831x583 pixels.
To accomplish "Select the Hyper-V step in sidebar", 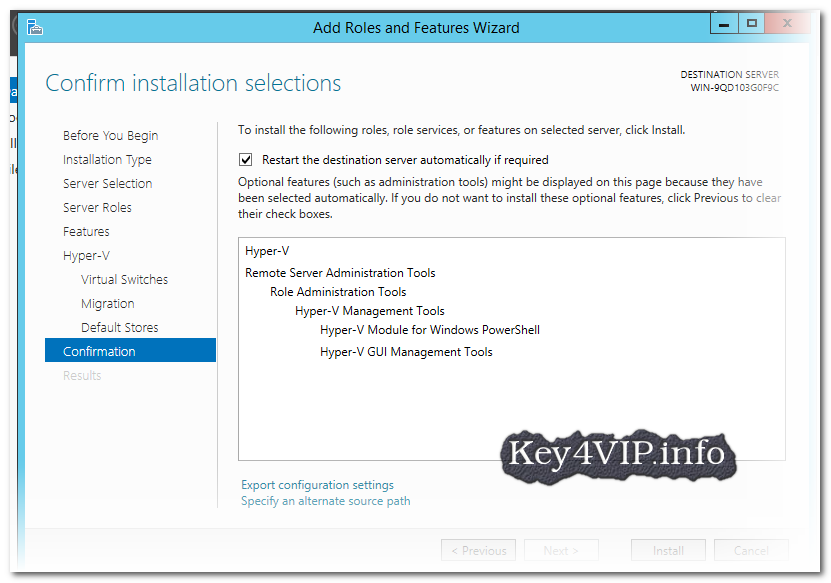I will point(86,255).
